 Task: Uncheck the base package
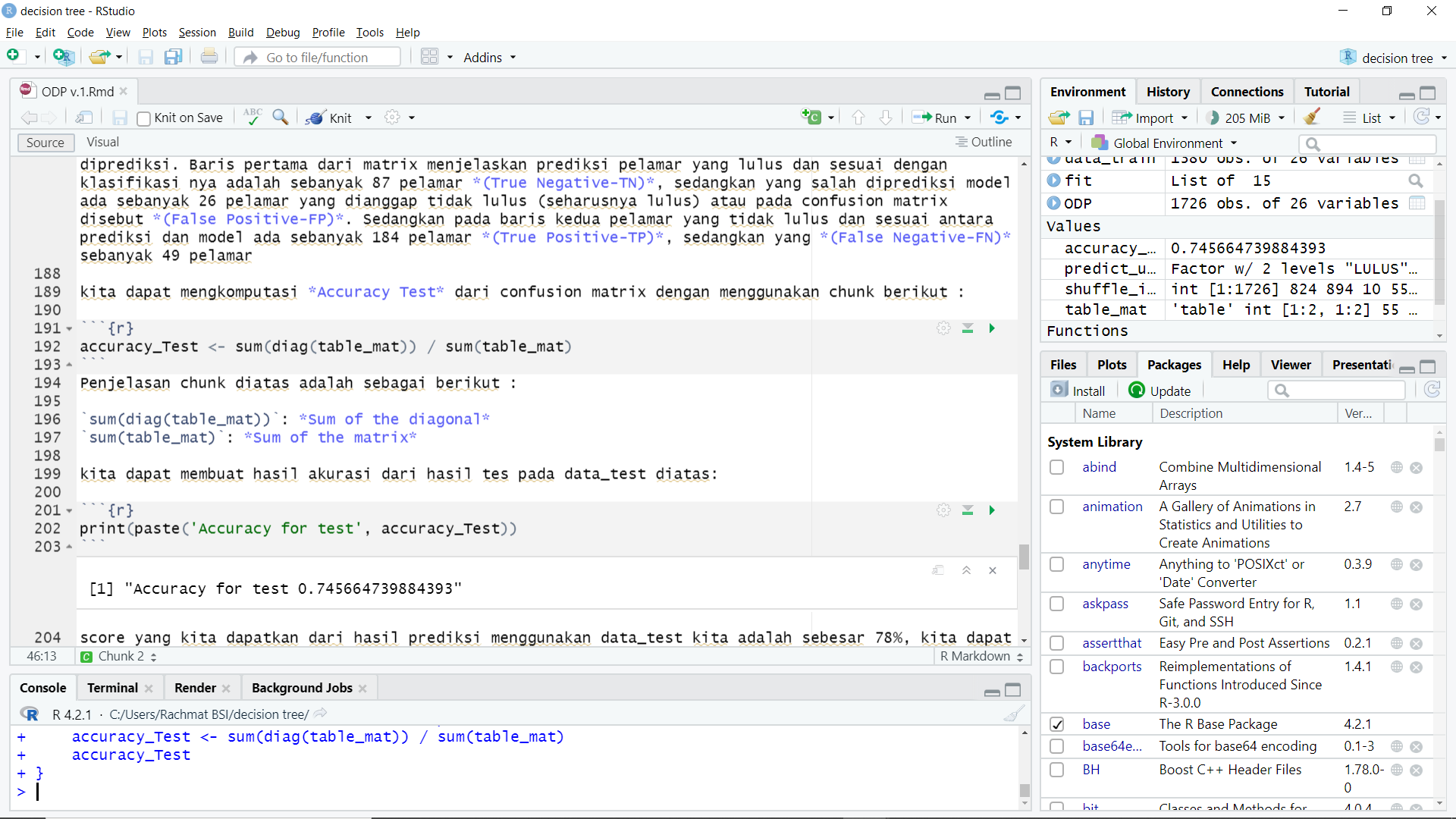(x=1058, y=724)
